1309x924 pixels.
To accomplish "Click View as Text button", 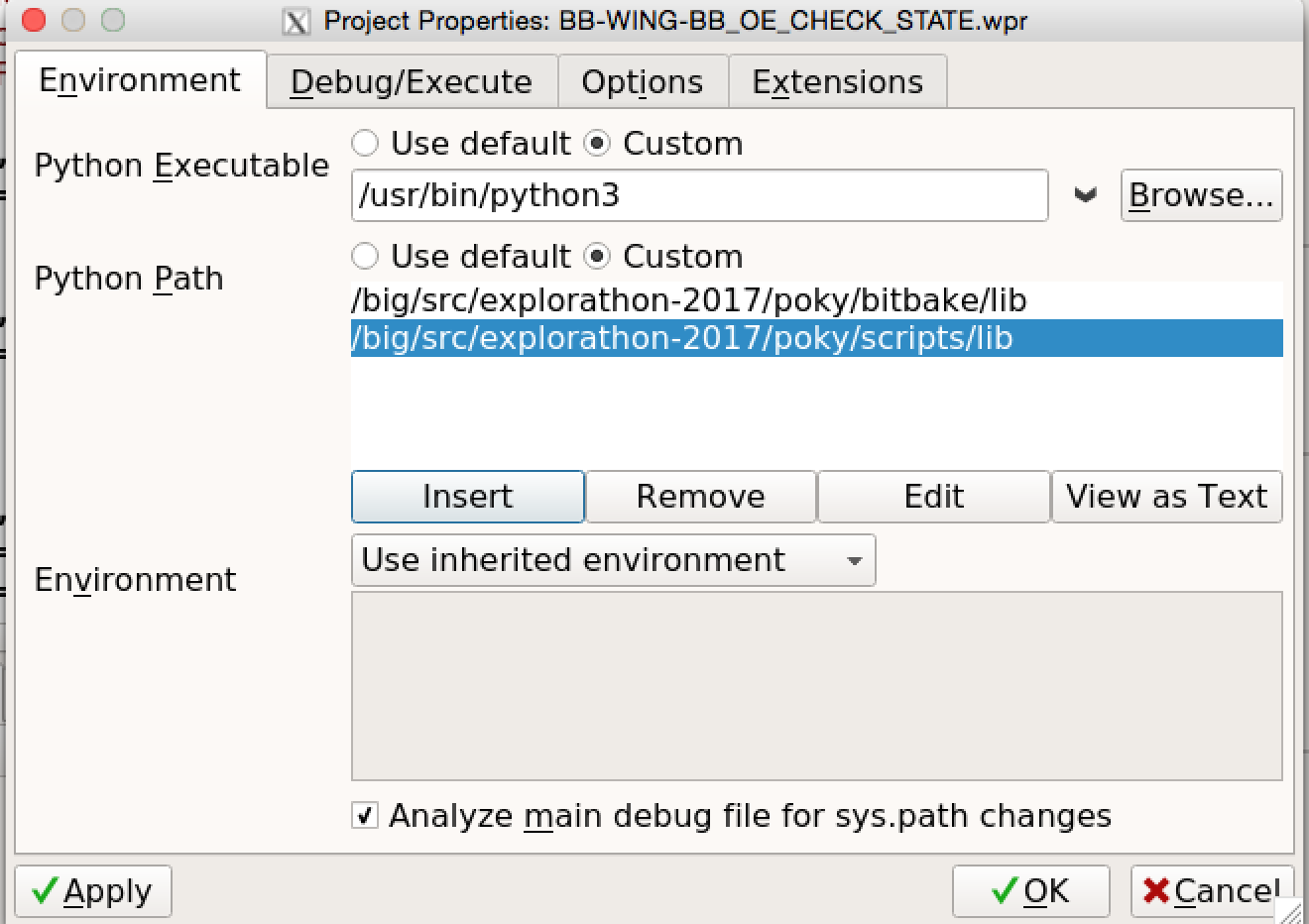I will coord(1166,496).
